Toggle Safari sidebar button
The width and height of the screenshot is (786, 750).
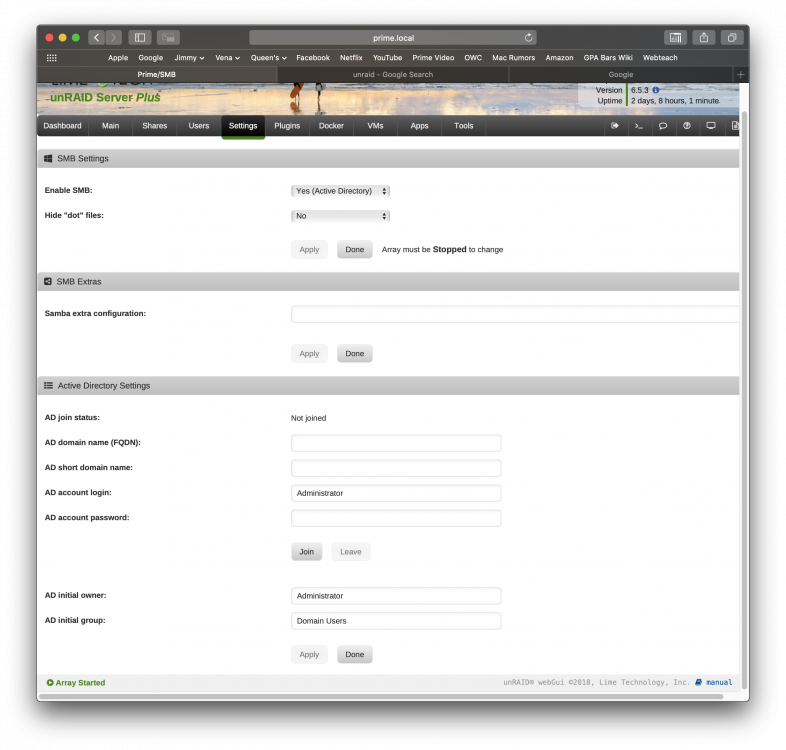[x=140, y=38]
